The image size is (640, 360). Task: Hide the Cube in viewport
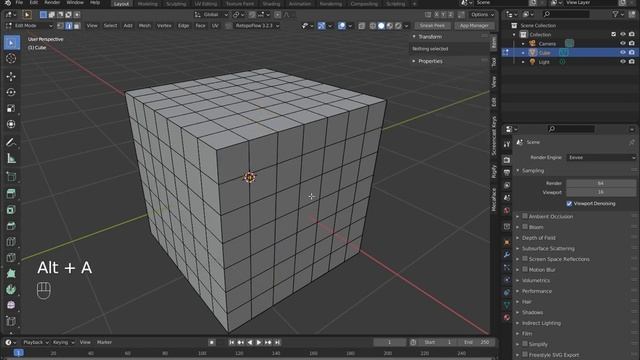click(622, 53)
